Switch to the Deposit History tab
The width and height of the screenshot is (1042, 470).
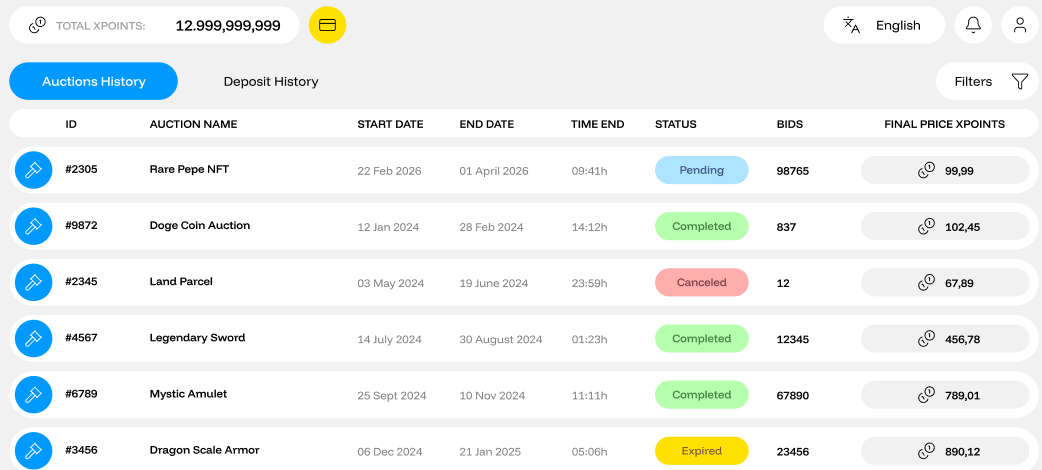(x=271, y=81)
